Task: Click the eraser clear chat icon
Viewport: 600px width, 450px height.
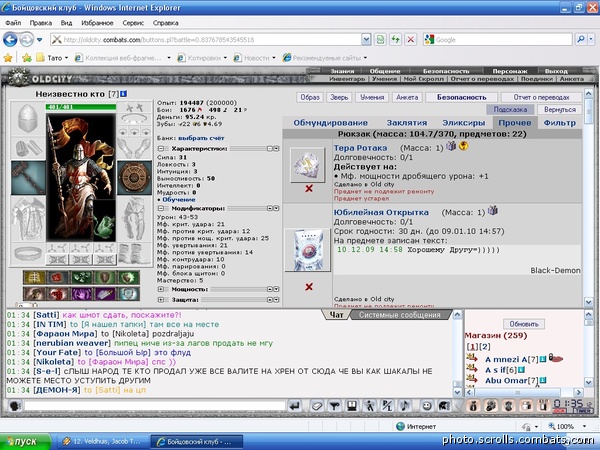Action: coord(316,406)
